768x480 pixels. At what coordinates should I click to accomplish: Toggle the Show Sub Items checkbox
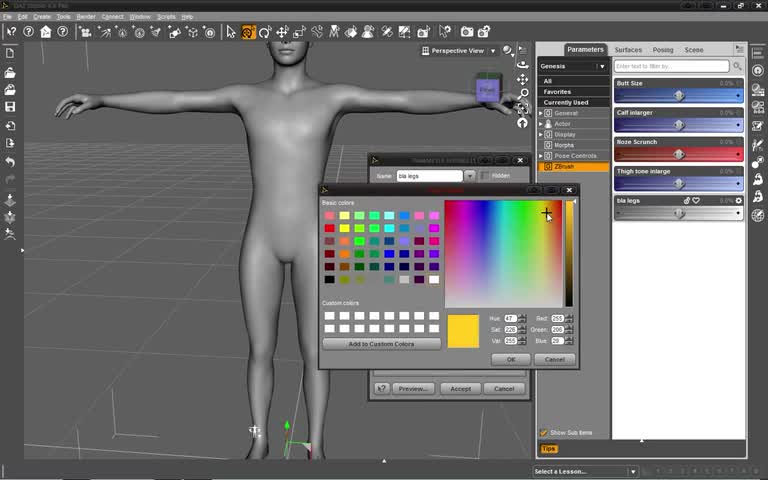pos(544,433)
